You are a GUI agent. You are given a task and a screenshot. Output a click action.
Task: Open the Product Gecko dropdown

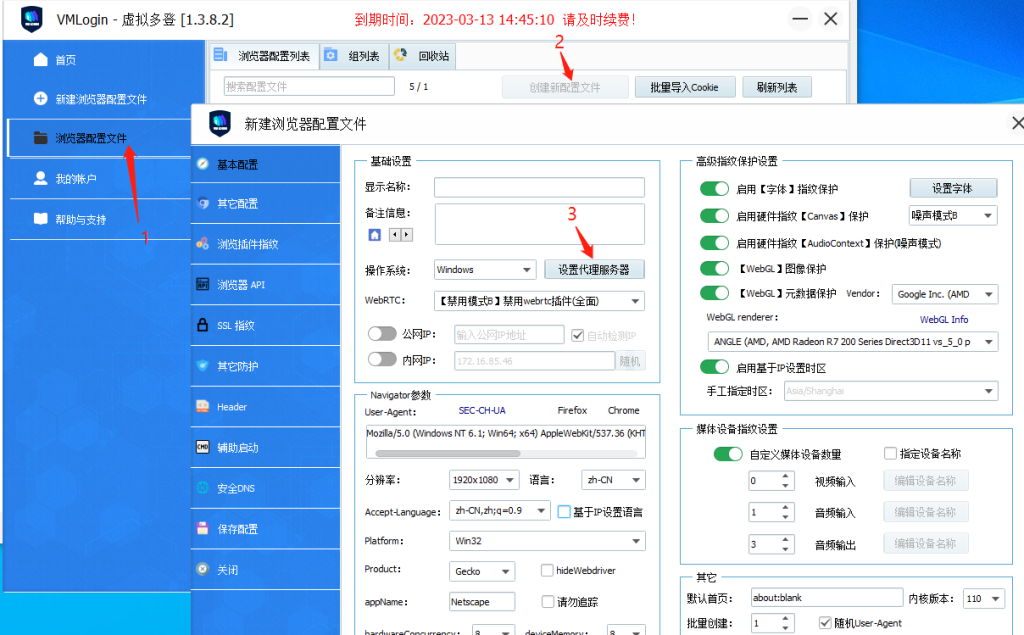pyautogui.click(x=482, y=571)
